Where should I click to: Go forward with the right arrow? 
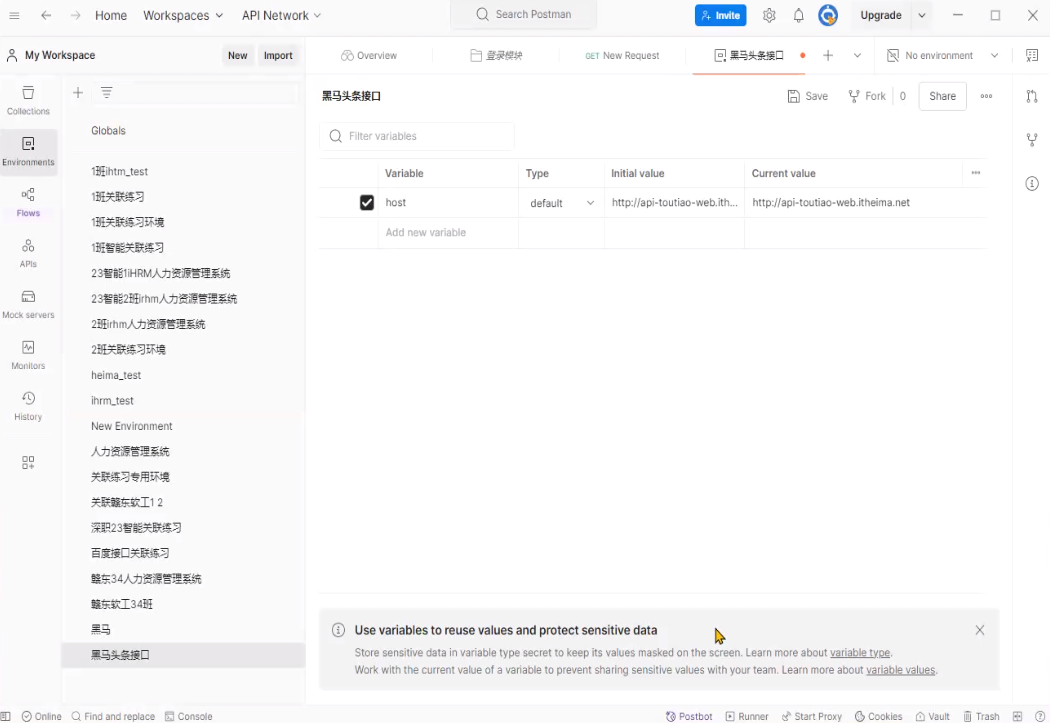tap(76, 15)
